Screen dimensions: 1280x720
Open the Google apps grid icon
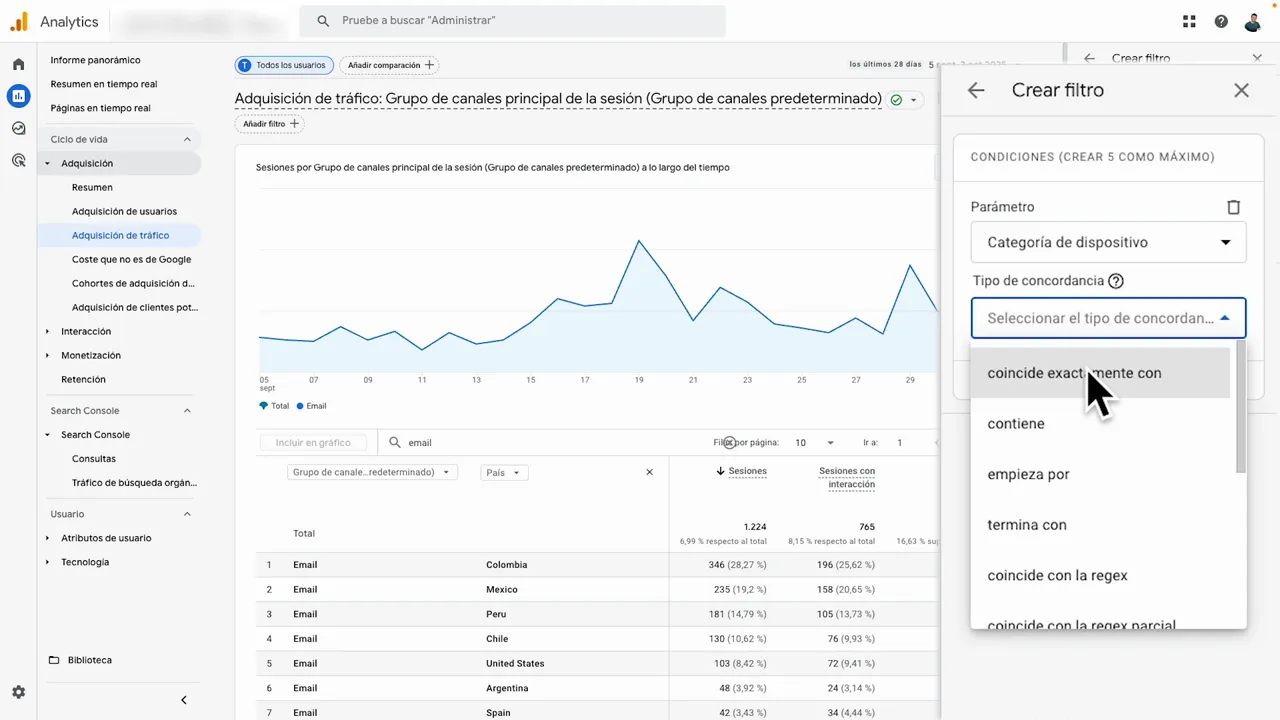1189,21
